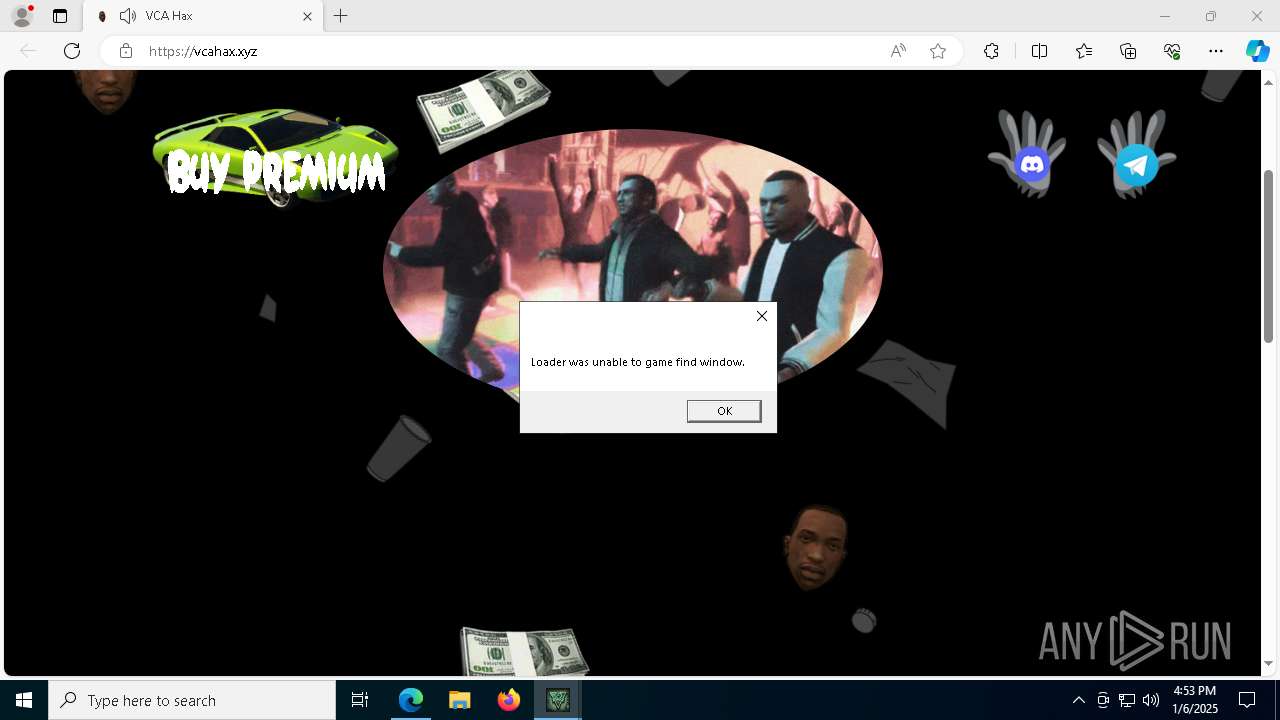
Task: Click OK in the loader error dialog
Action: 724,411
